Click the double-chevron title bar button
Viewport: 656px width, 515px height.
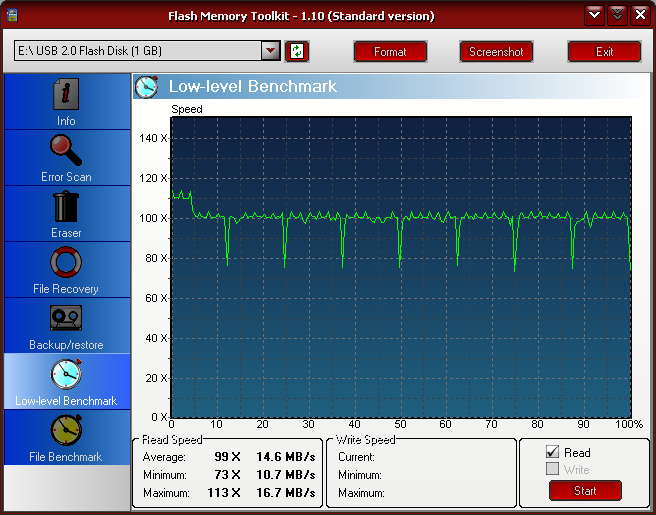(x=617, y=15)
